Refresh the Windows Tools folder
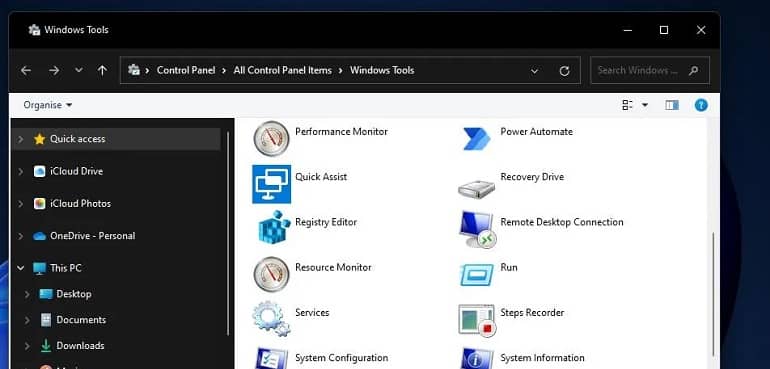Screen dimensions: 770x369 [564, 71]
